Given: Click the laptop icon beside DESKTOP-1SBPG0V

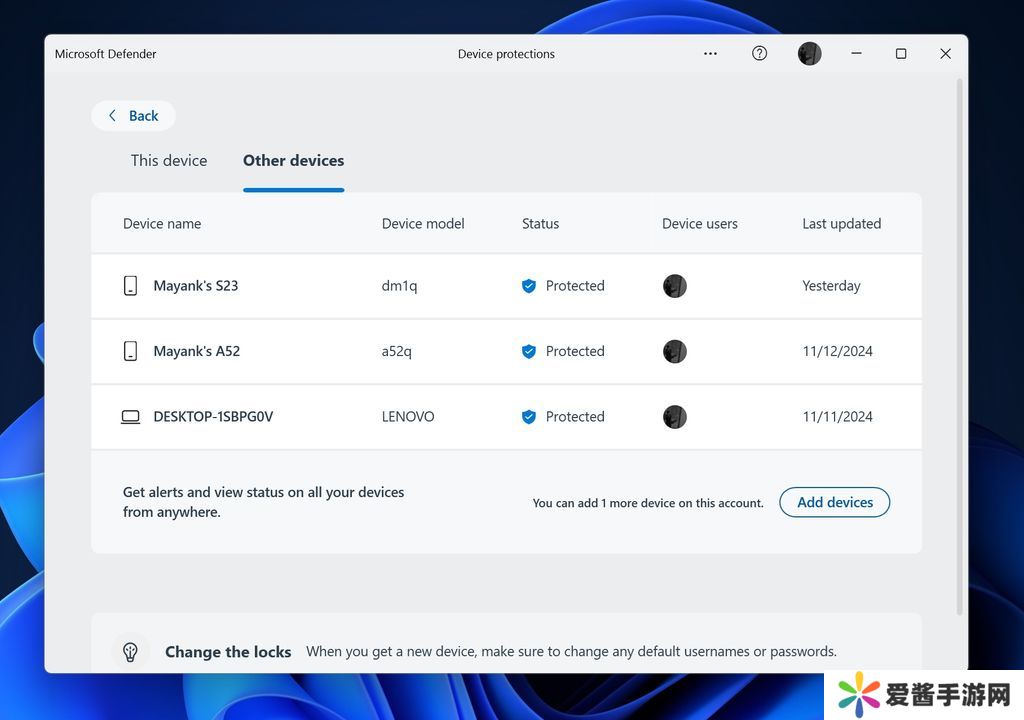Looking at the screenshot, I should click(x=130, y=417).
